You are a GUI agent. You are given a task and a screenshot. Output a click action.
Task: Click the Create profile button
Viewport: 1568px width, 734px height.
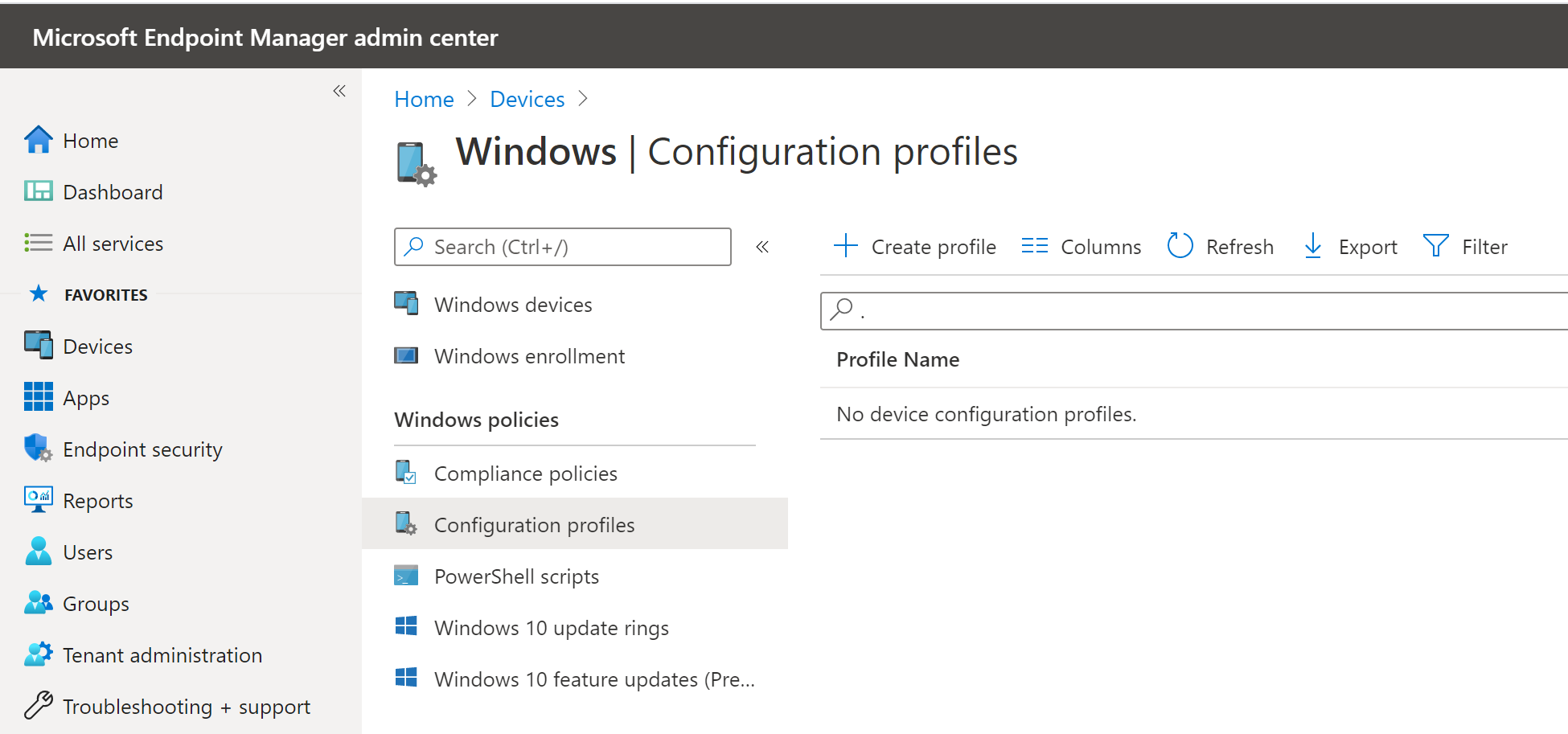point(914,246)
